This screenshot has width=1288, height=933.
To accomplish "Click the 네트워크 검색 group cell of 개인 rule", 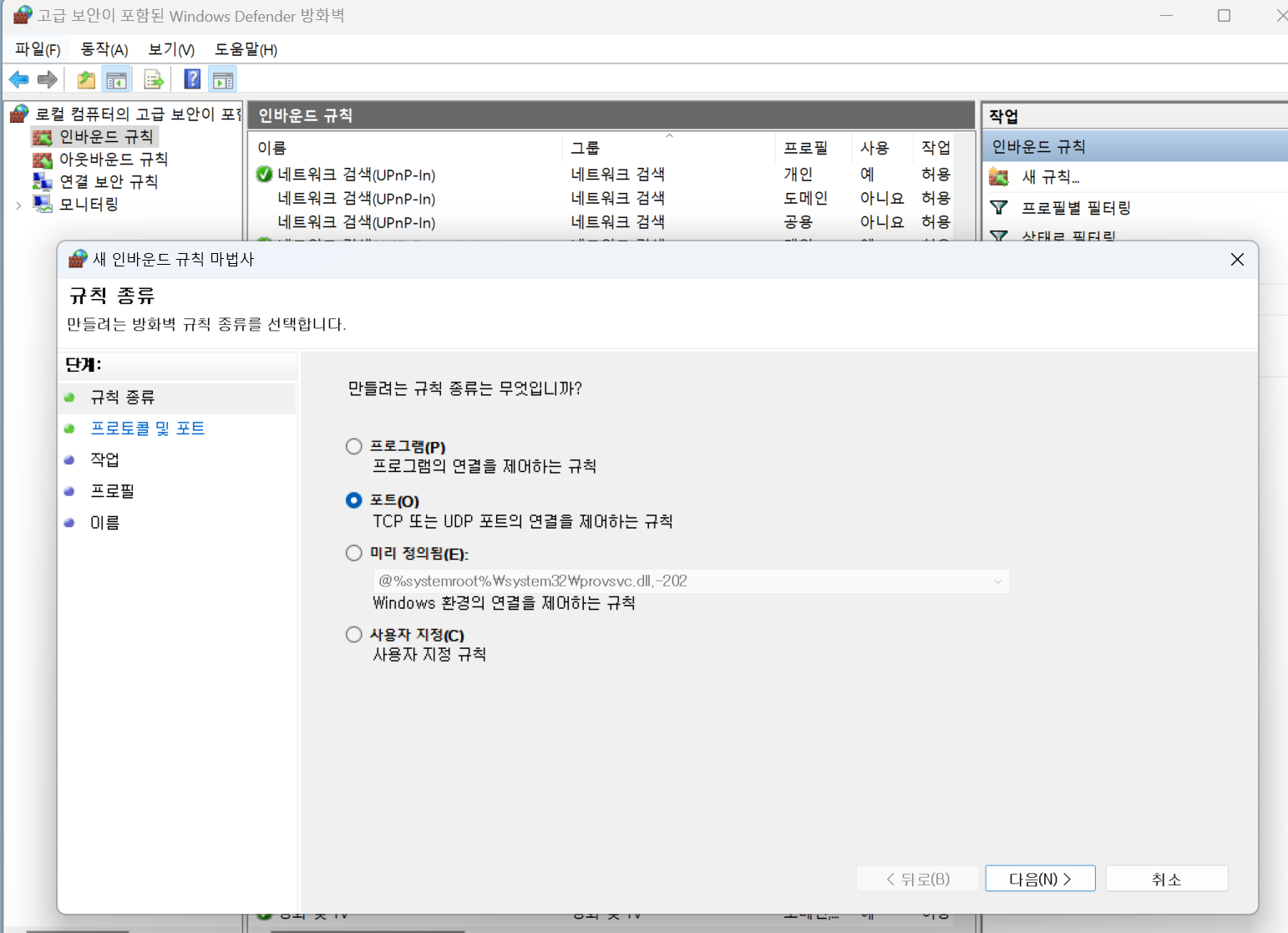I will (x=618, y=174).
